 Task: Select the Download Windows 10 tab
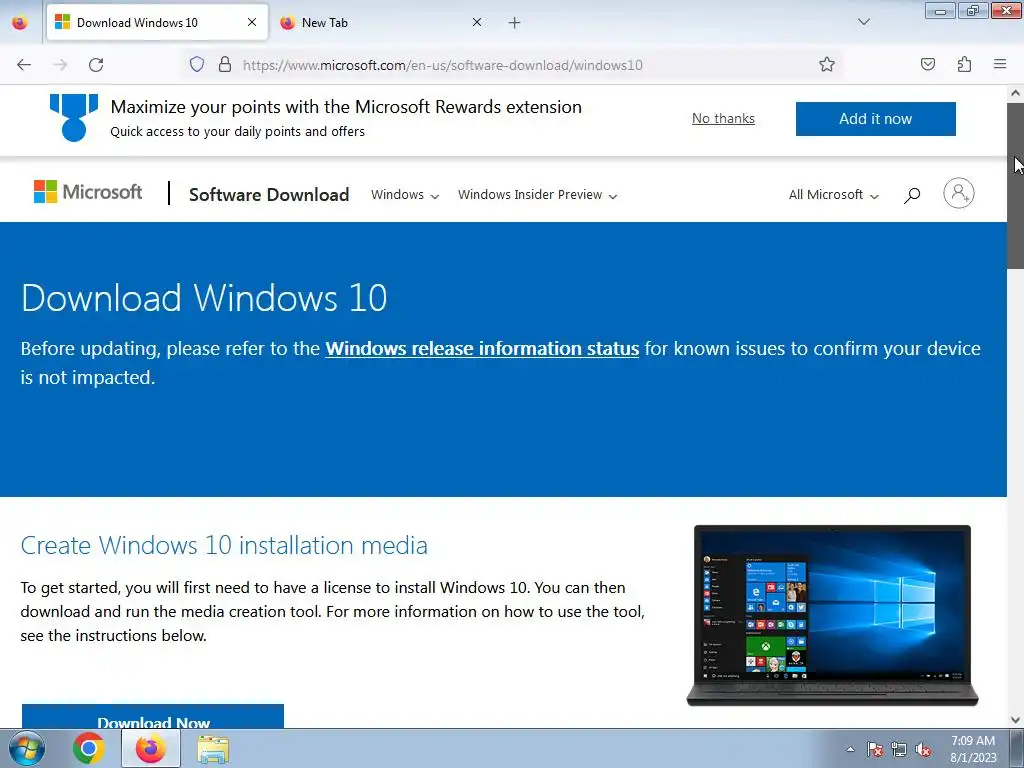[157, 22]
